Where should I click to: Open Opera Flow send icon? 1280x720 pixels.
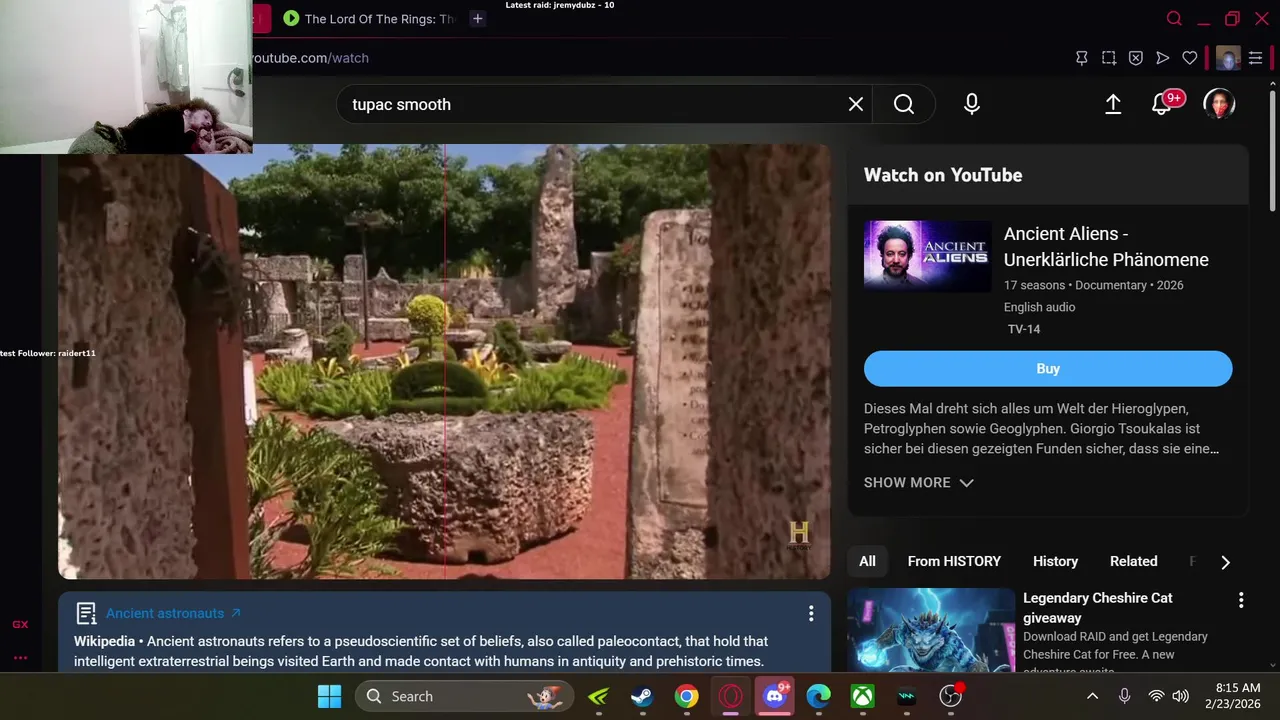pyautogui.click(x=1163, y=58)
